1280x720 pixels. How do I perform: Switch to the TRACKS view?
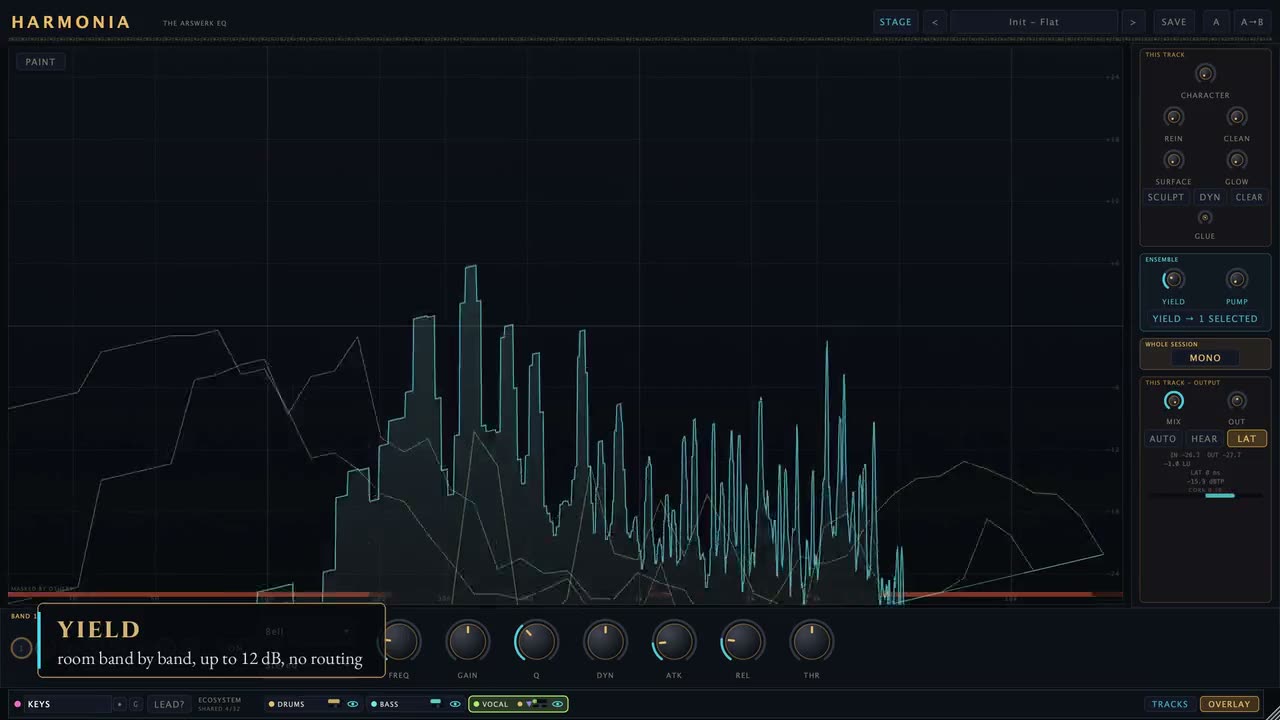pyautogui.click(x=1170, y=704)
